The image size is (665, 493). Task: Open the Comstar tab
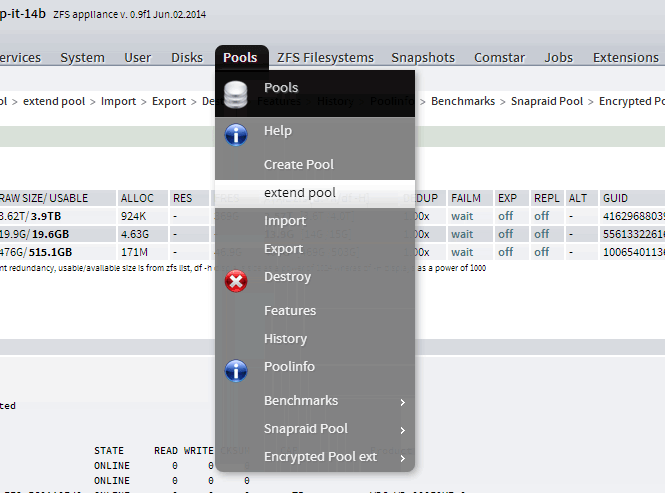pos(499,57)
